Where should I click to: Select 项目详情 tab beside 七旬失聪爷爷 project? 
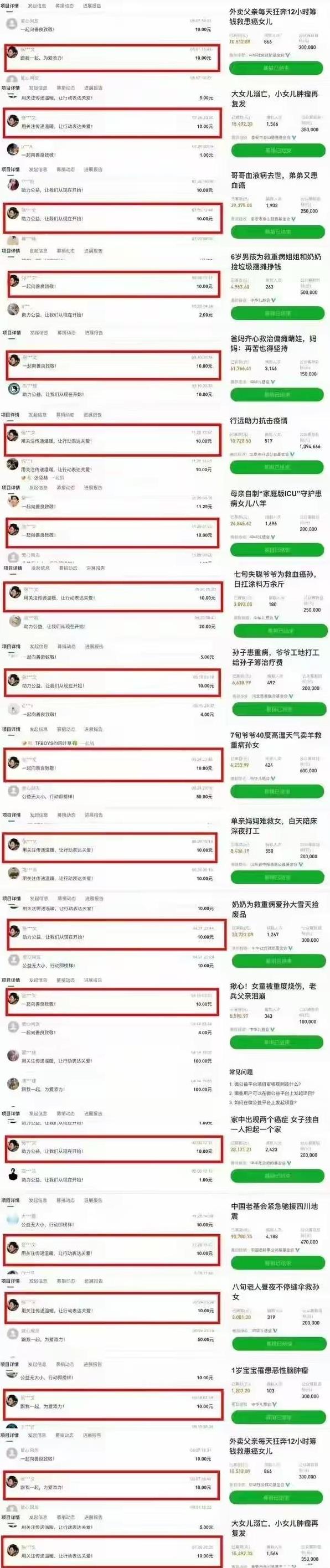(13, 568)
